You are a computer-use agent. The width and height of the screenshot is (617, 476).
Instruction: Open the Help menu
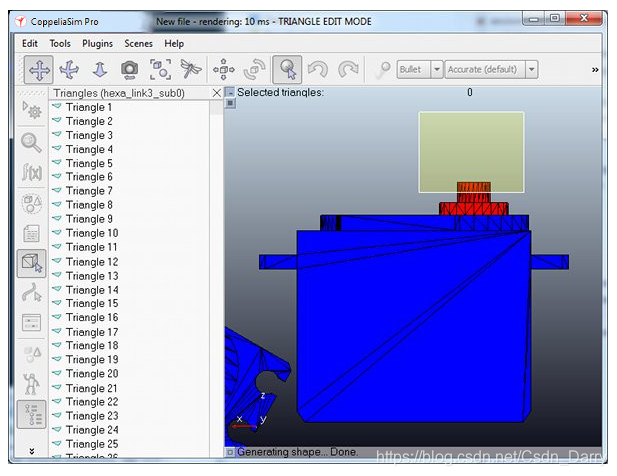point(174,43)
